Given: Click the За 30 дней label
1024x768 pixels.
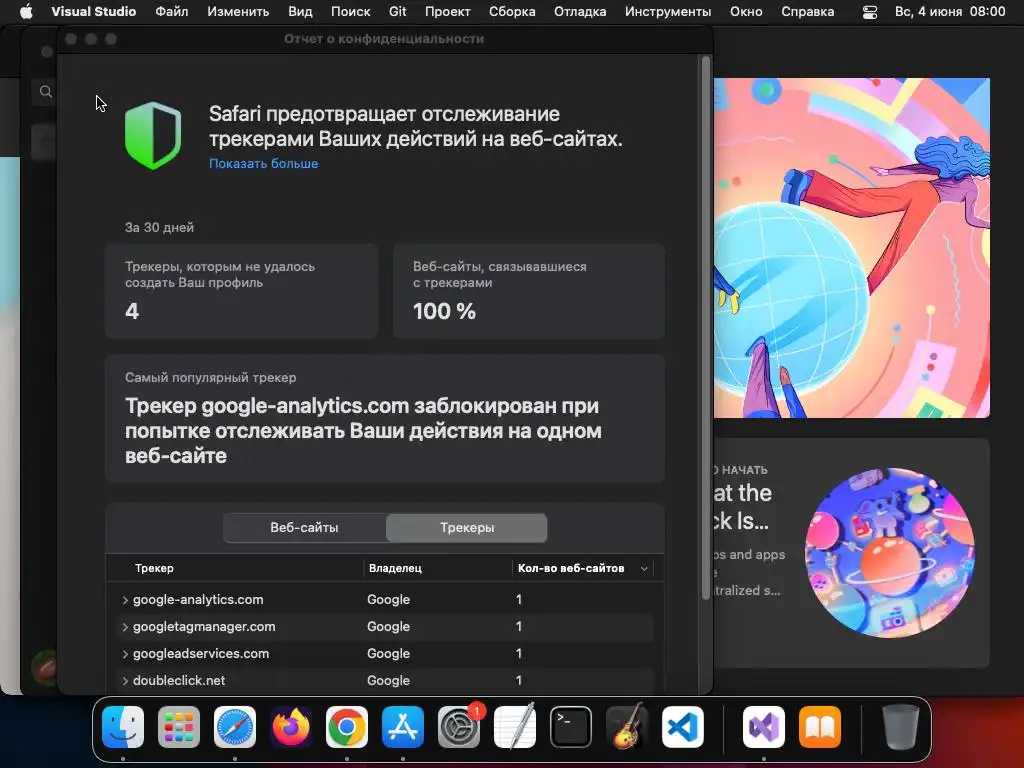Looking at the screenshot, I should (x=159, y=228).
